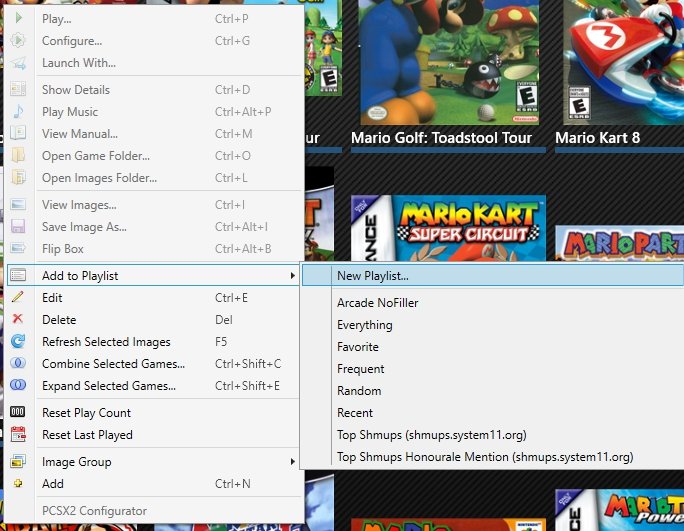684x531 pixels.
Task: Select Reset Last Played entry
Action: coord(154,435)
